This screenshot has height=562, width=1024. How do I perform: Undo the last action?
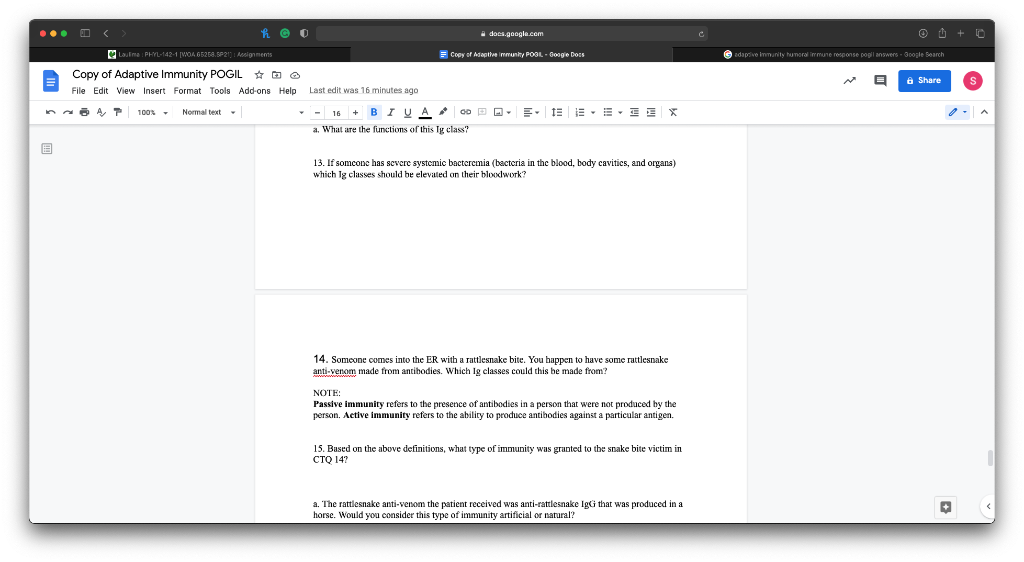tap(50, 112)
